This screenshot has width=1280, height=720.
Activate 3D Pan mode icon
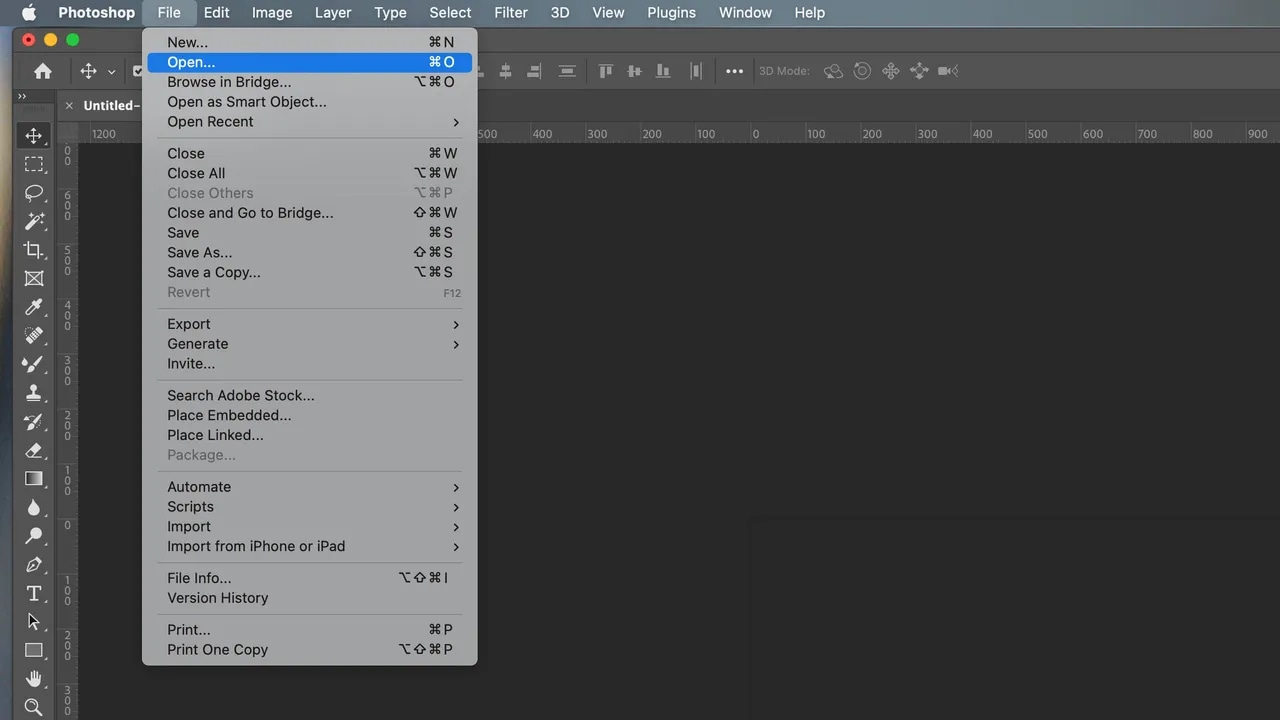point(891,71)
